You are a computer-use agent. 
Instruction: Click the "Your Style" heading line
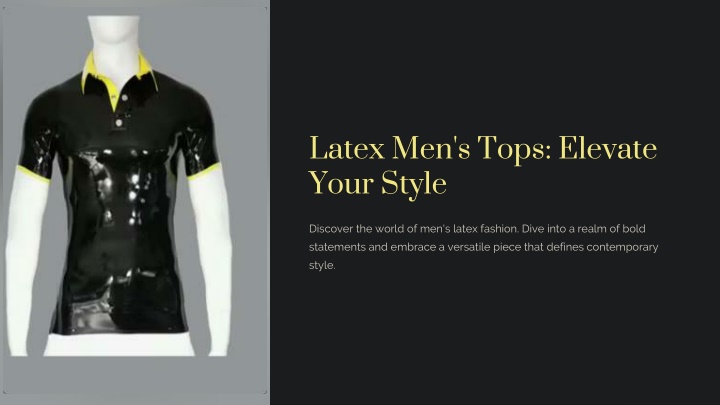[x=378, y=183]
